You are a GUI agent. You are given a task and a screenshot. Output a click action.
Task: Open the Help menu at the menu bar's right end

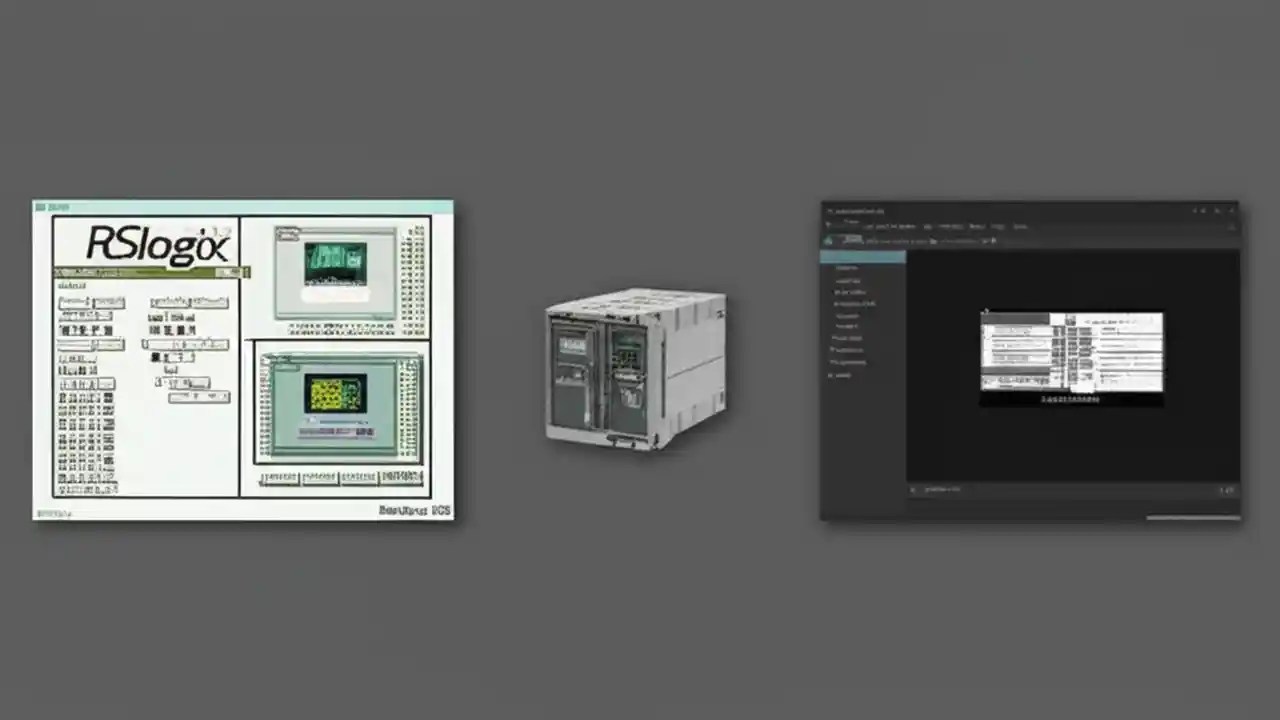(x=1020, y=226)
